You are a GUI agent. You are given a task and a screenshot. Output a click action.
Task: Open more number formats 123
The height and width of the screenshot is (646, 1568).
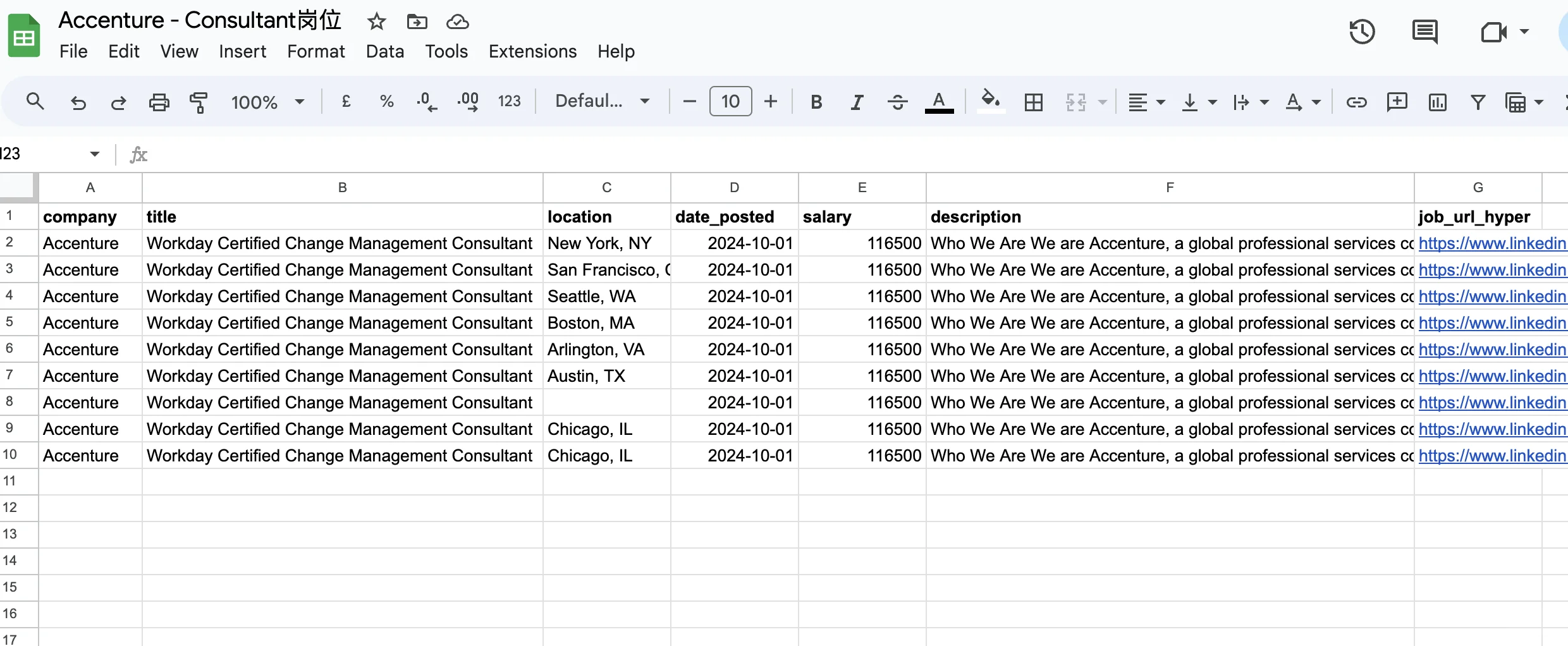click(509, 101)
